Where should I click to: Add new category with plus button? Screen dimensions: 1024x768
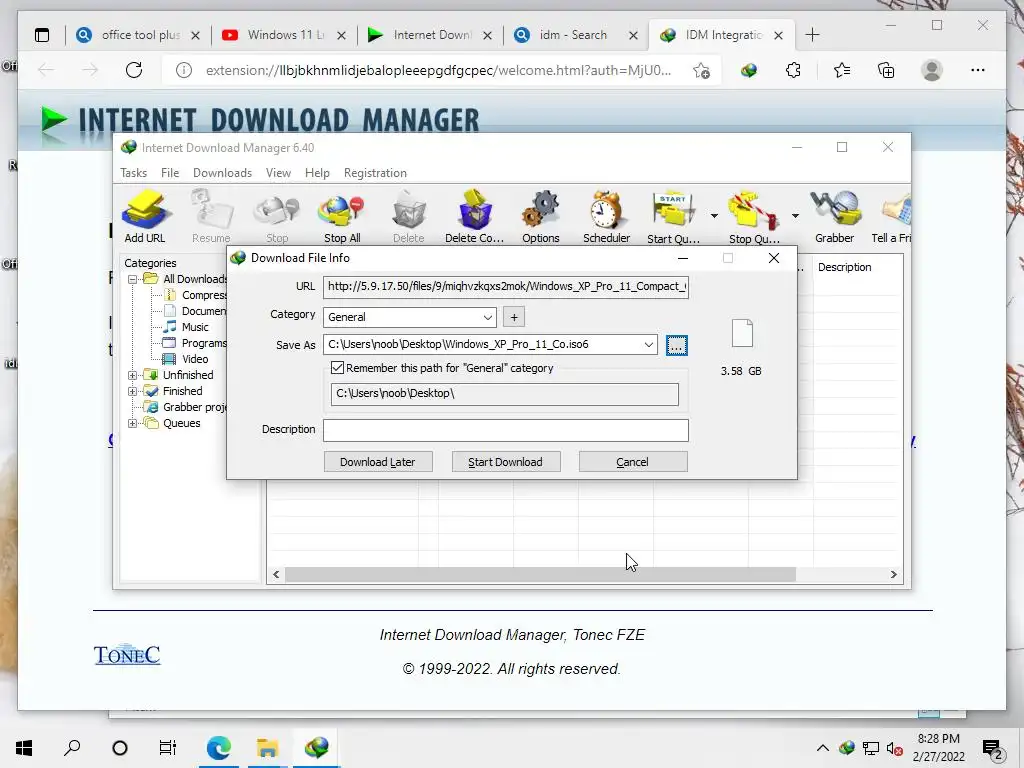tap(514, 317)
